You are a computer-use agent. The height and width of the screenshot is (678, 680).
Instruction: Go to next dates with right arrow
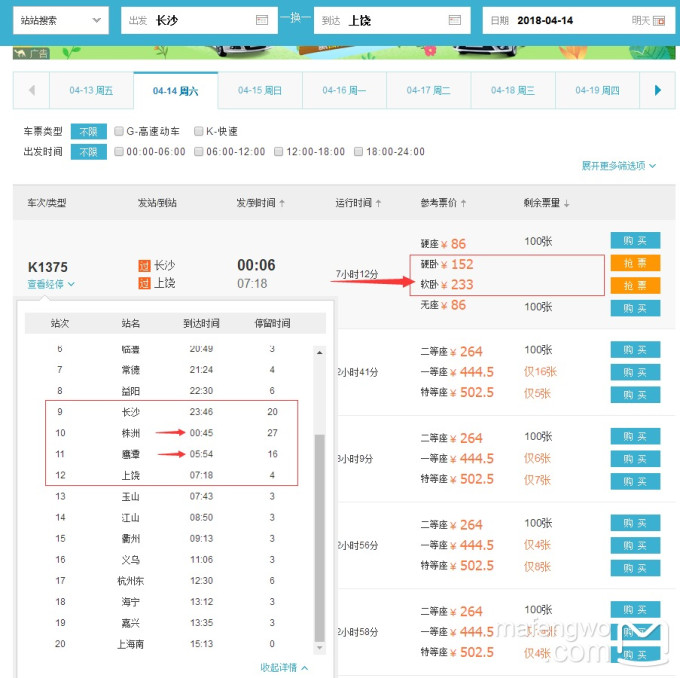(x=657, y=91)
